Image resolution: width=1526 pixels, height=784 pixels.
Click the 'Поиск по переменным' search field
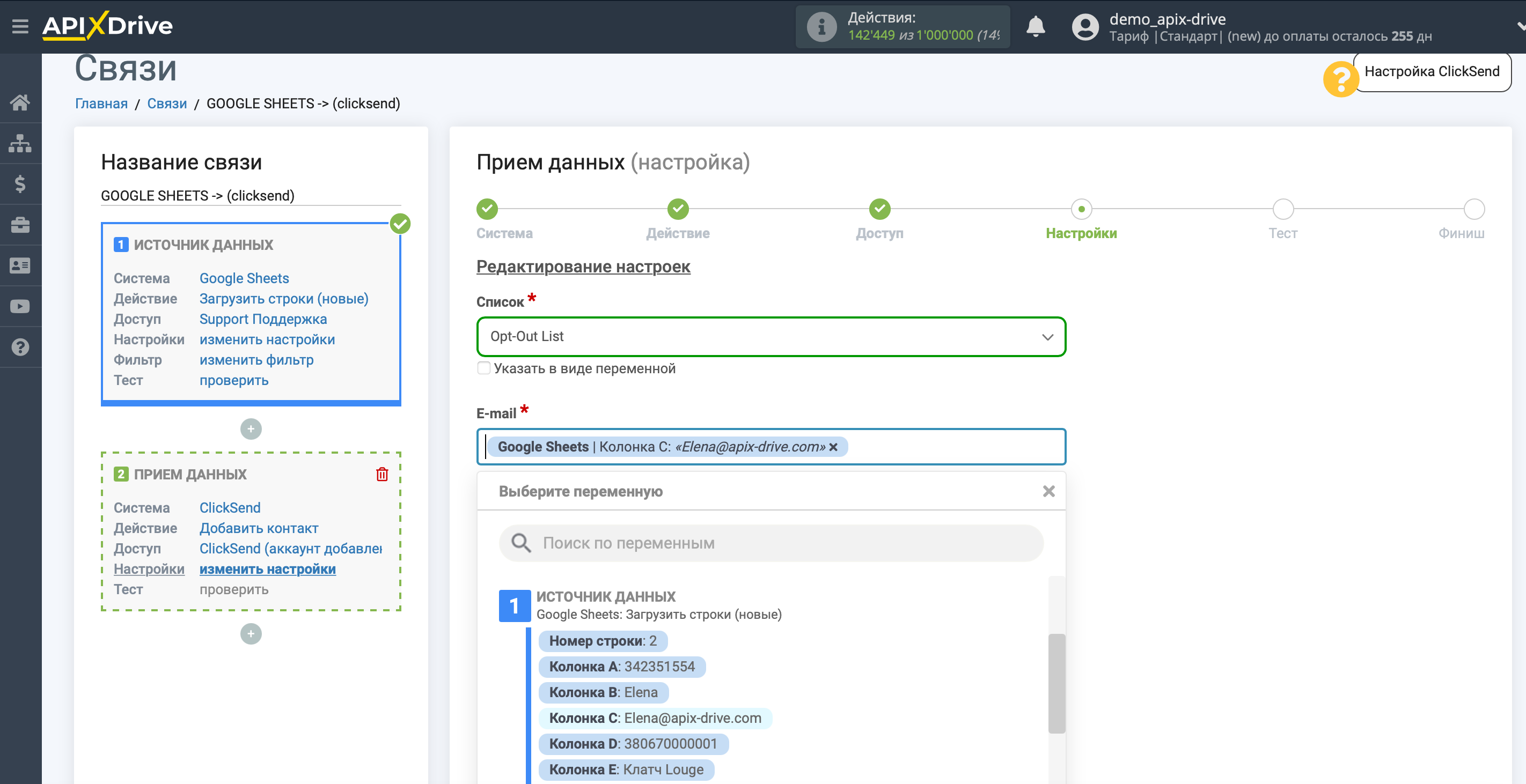coord(771,543)
